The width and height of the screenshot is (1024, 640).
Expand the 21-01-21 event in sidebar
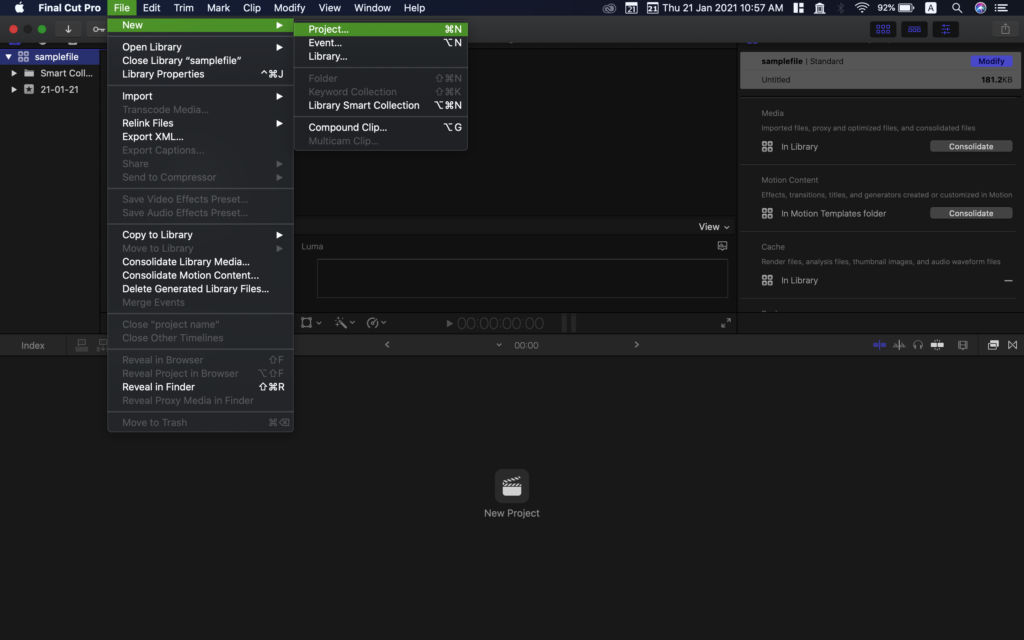click(14, 87)
